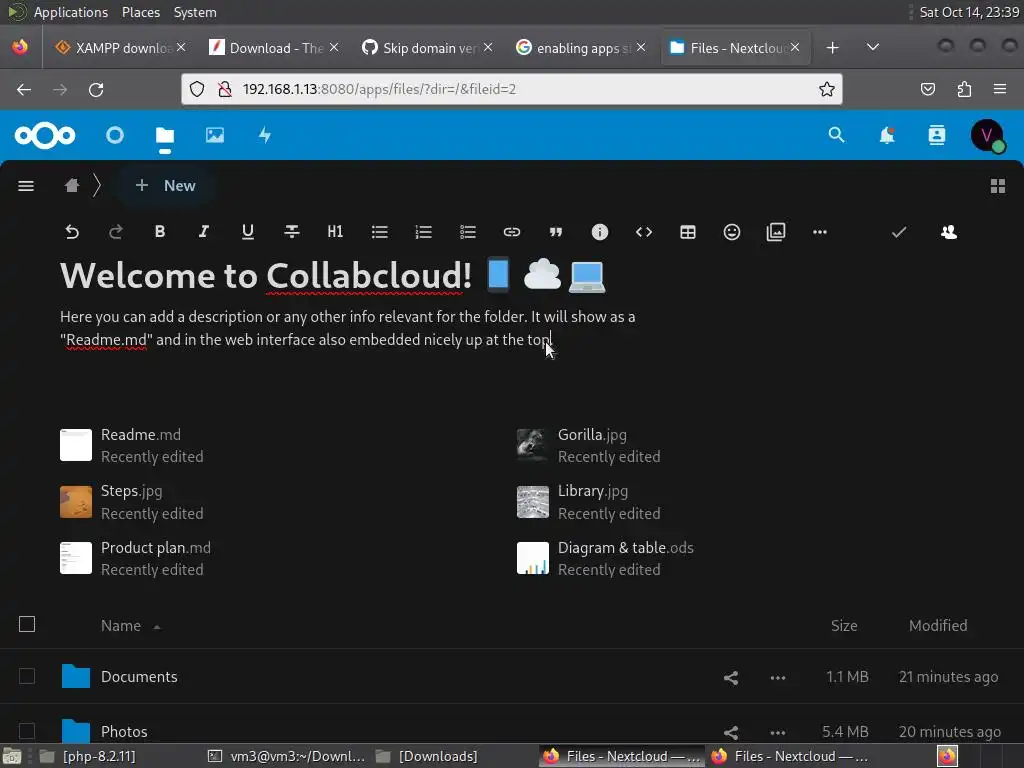
Task: Open the Applications menu
Action: point(71,12)
